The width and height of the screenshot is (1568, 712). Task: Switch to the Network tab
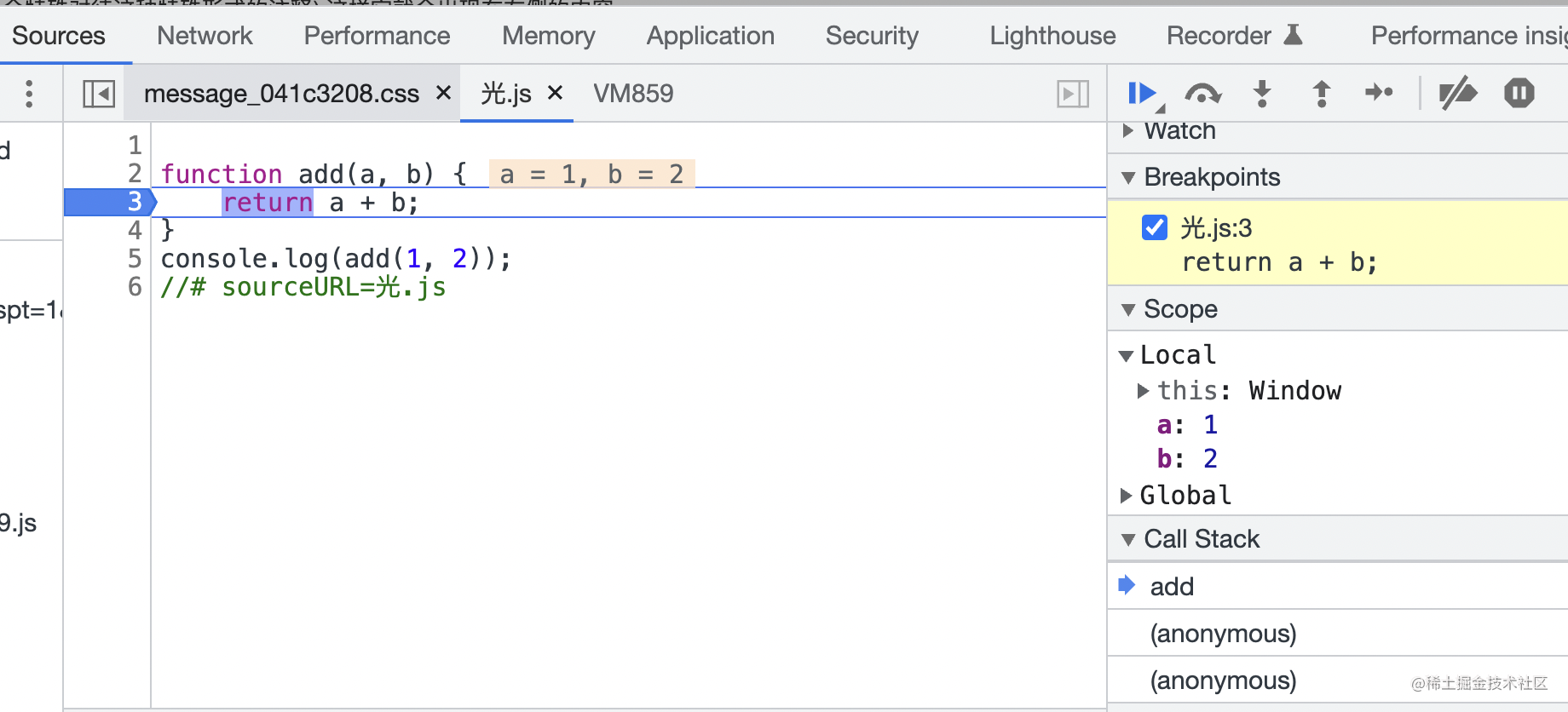pyautogui.click(x=205, y=36)
